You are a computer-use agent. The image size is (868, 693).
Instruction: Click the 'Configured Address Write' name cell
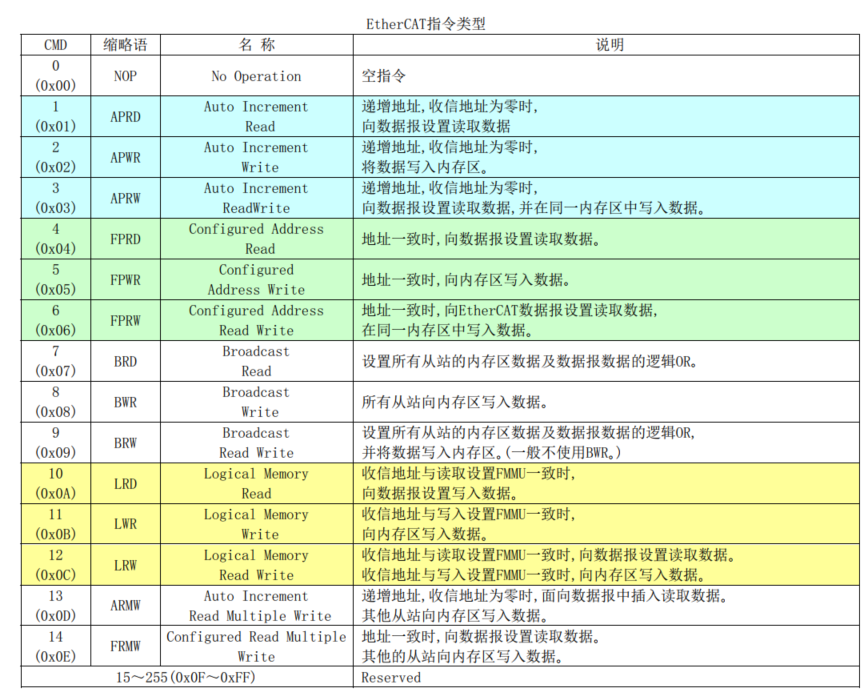[257, 280]
